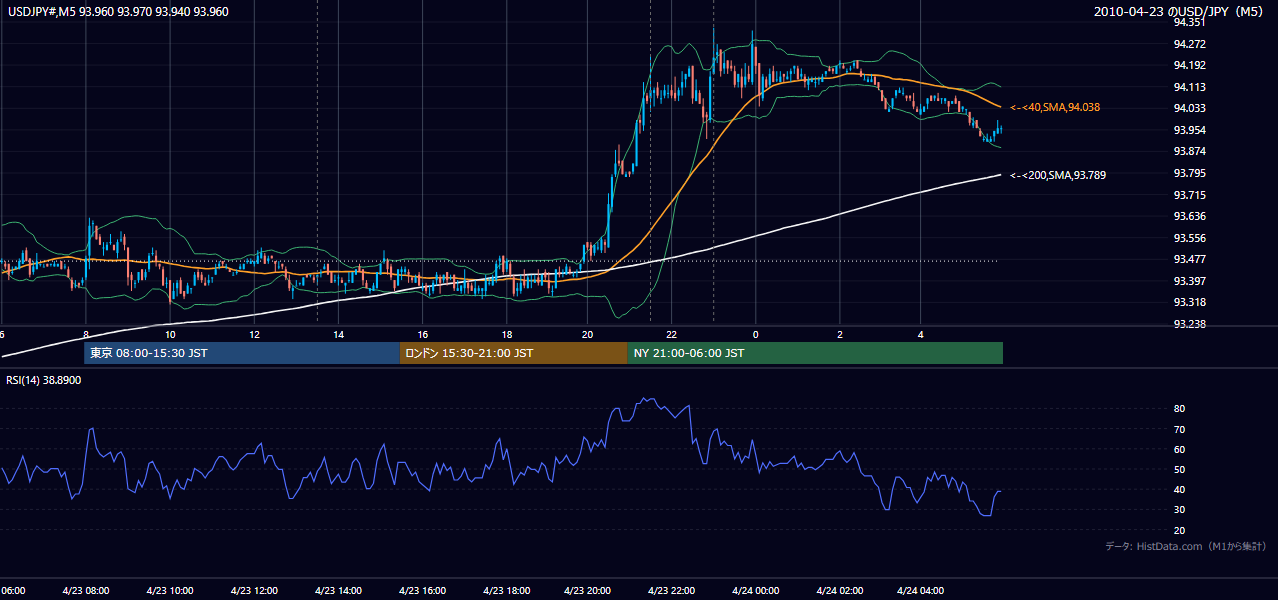Click price axis value 94.351
Viewport: 1278px width, 600px height.
[1188, 22]
